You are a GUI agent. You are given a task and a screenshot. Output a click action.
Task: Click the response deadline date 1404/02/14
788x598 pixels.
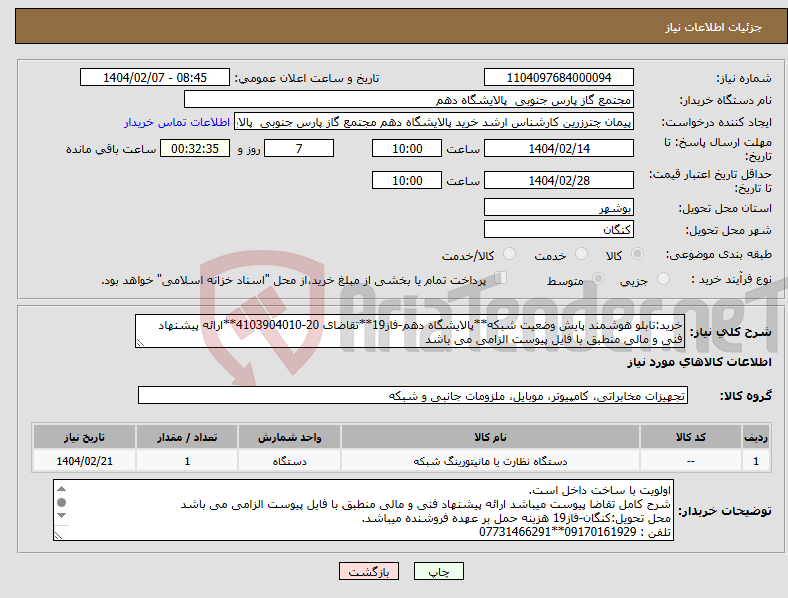(x=558, y=148)
